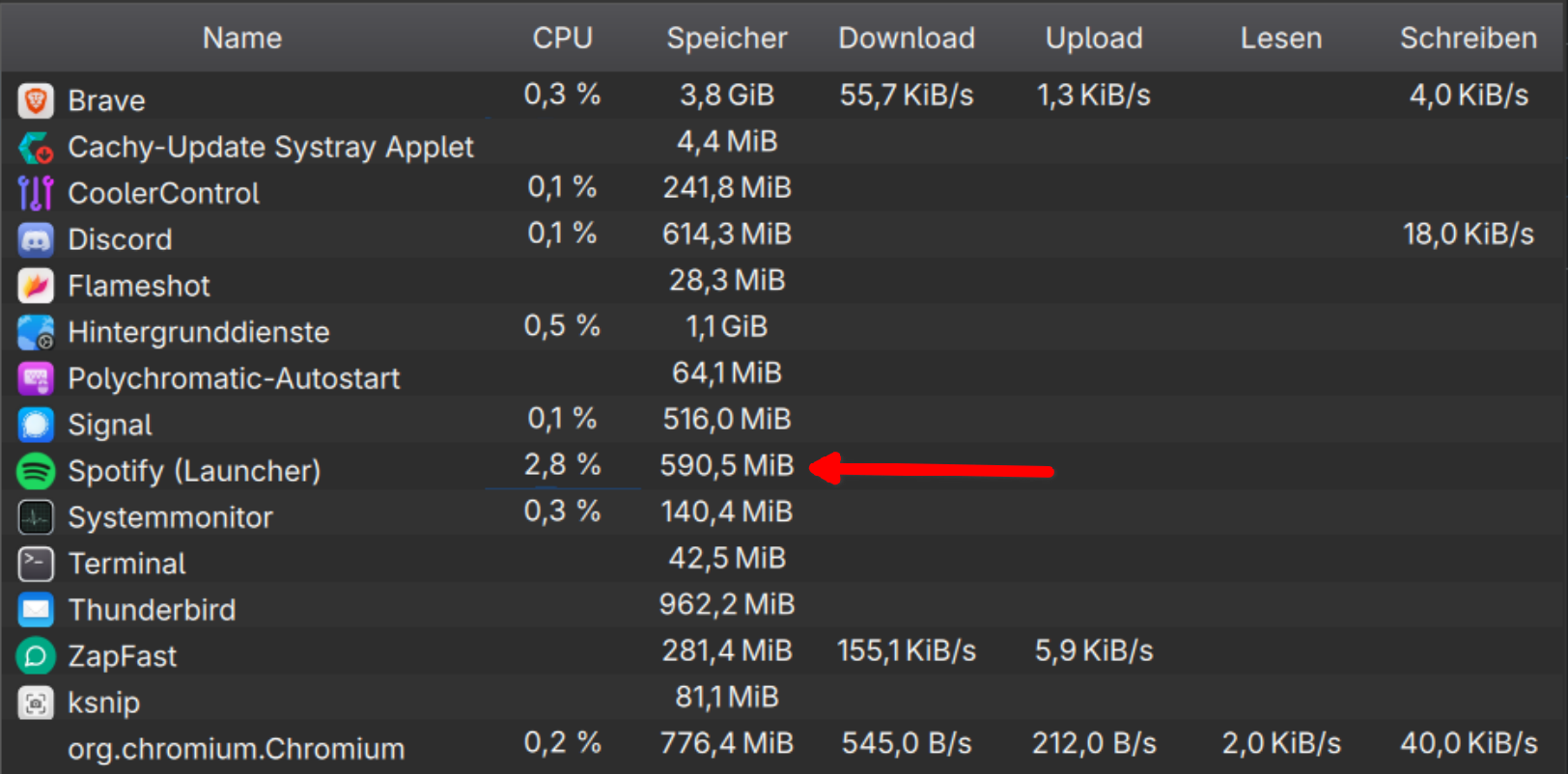The height and width of the screenshot is (774, 1568).
Task: Sort processes by CPU column
Action: (563, 38)
